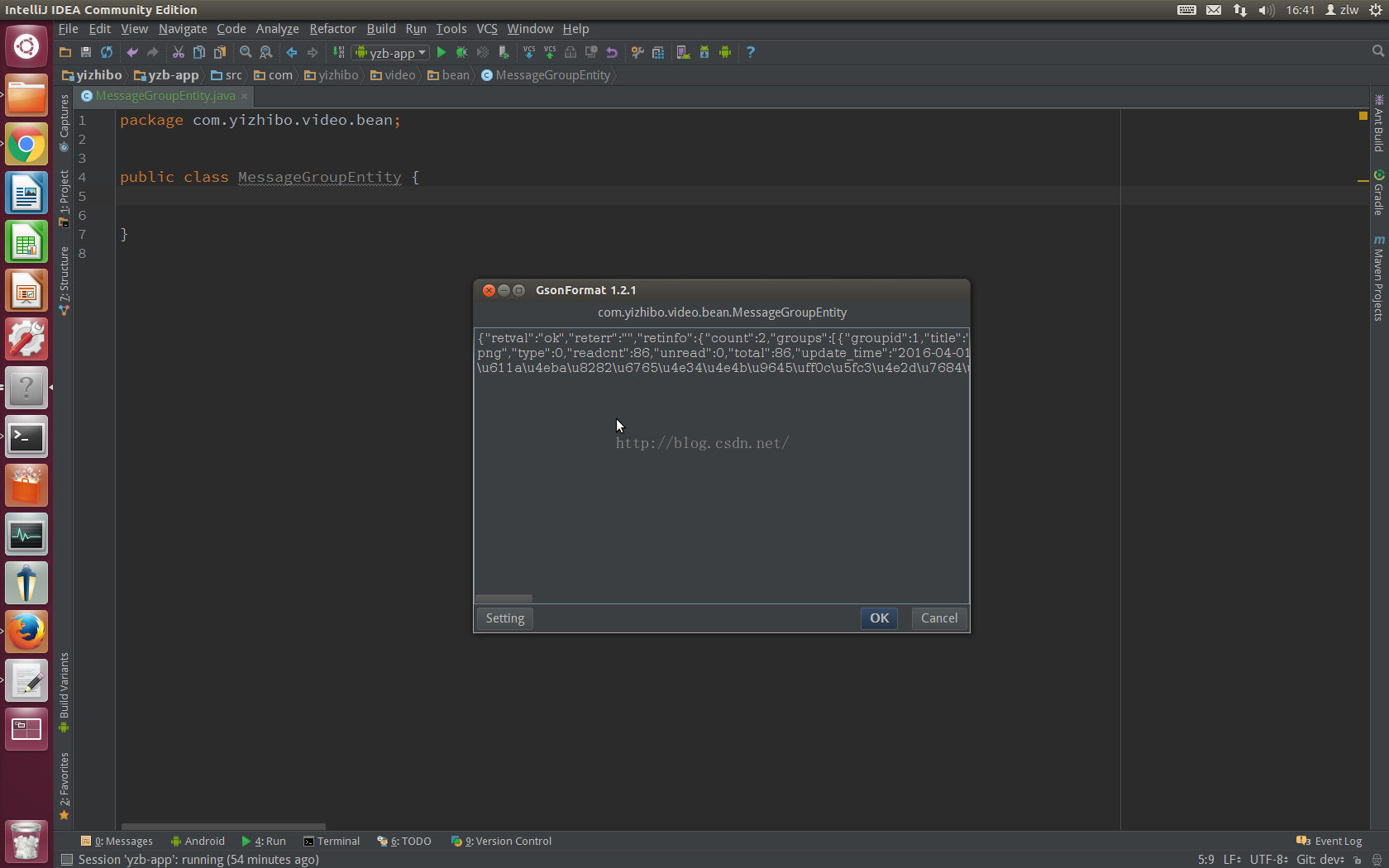This screenshot has height=868, width=1389.
Task: Open the Version Control tool window
Action: [501, 841]
